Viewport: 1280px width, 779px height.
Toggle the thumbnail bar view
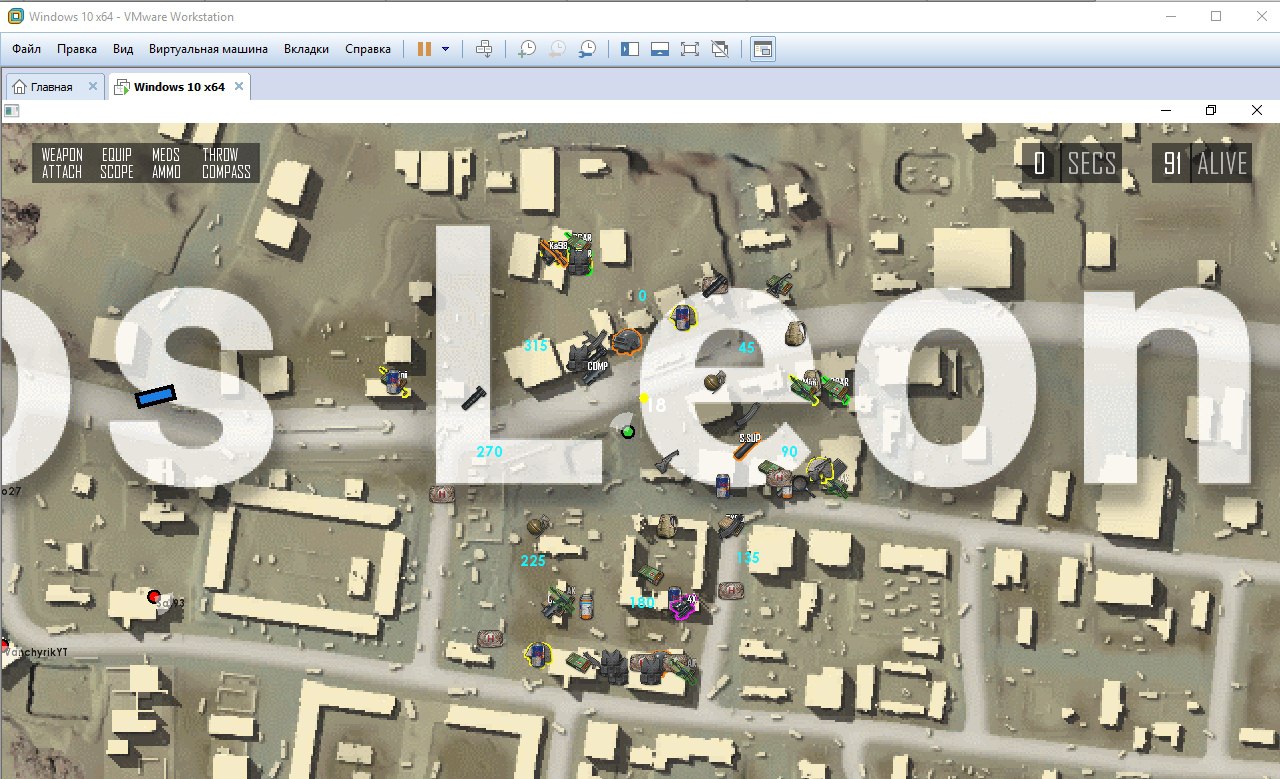[660, 48]
